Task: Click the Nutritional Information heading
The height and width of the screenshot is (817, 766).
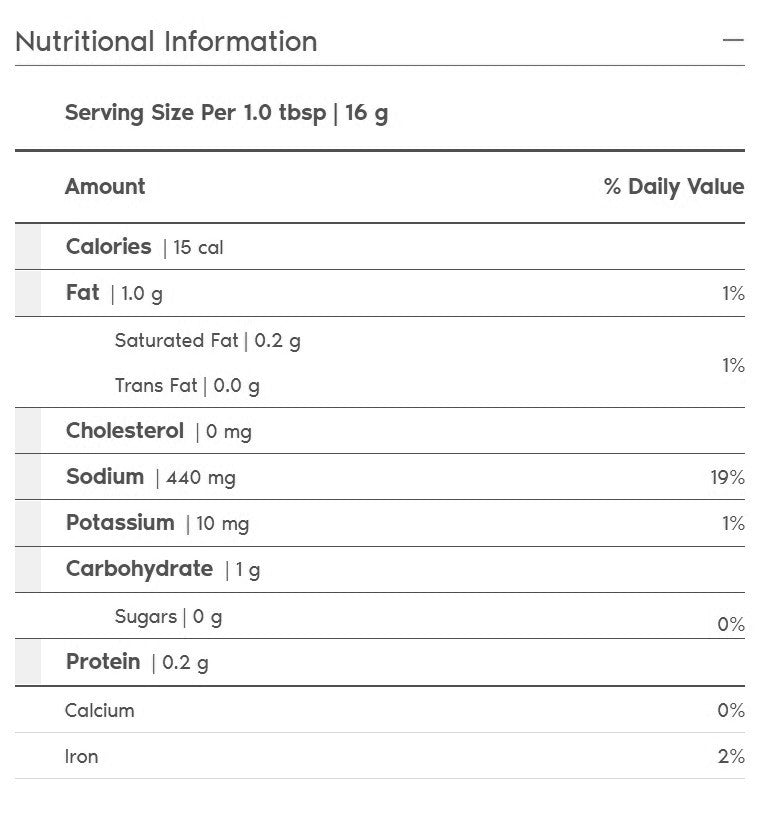Action: (x=166, y=42)
